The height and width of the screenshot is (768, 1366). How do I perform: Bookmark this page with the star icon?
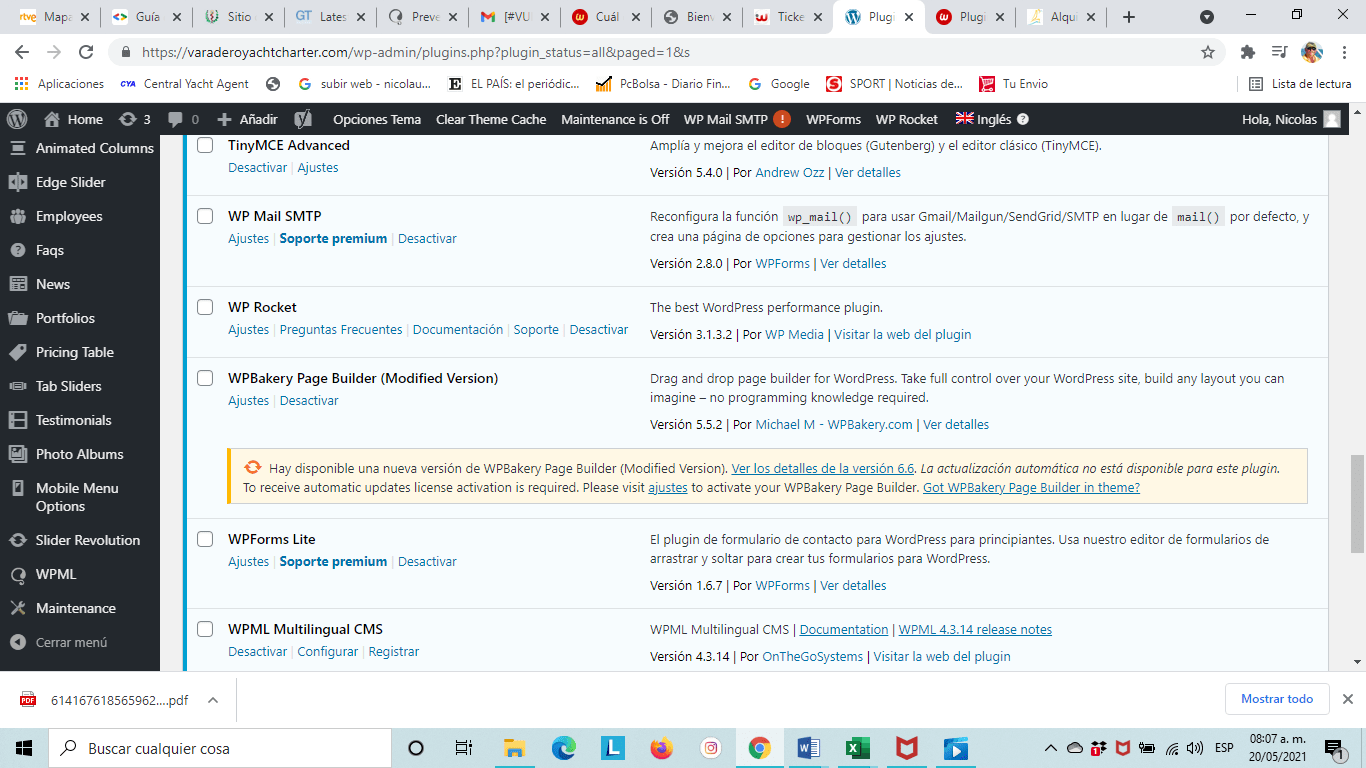(1208, 52)
